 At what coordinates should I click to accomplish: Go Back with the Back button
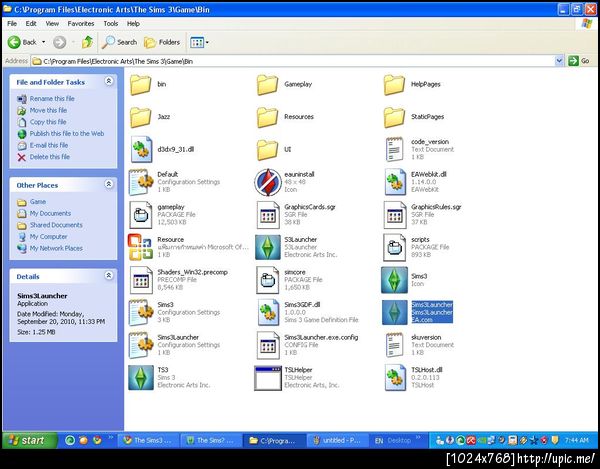(23, 42)
